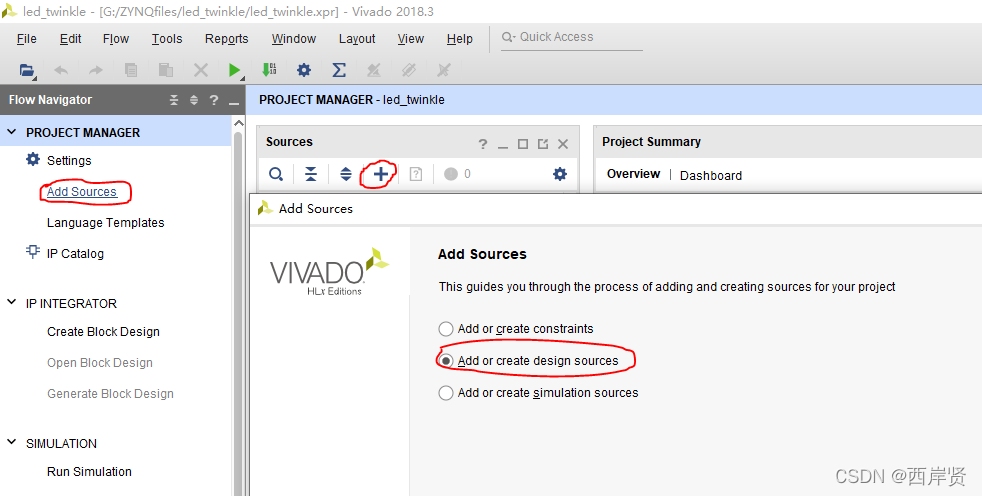Open project icon in main toolbar
Viewport: 982px width, 496px height.
pos(27,70)
